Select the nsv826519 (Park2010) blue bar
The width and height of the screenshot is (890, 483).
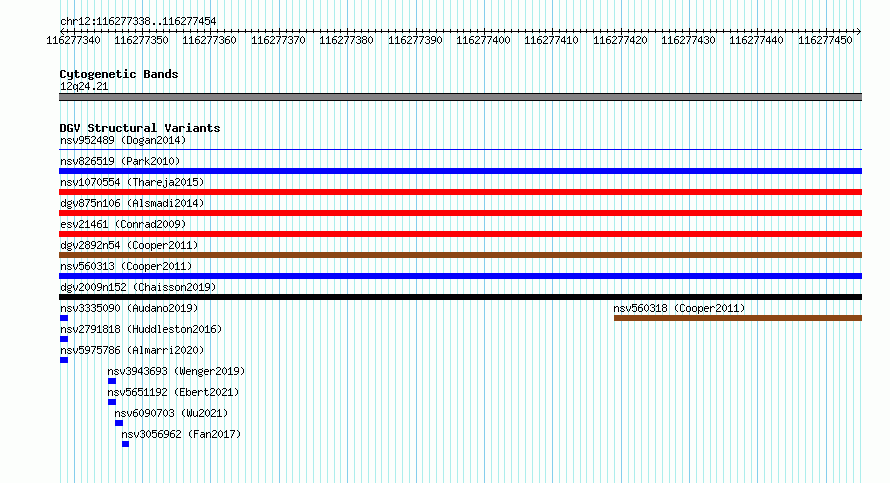460,171
